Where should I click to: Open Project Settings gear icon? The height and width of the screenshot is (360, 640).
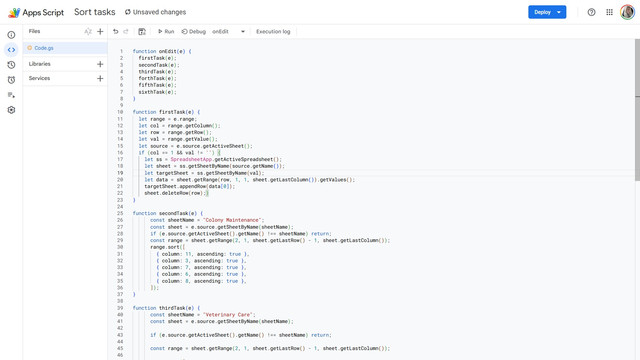point(11,110)
